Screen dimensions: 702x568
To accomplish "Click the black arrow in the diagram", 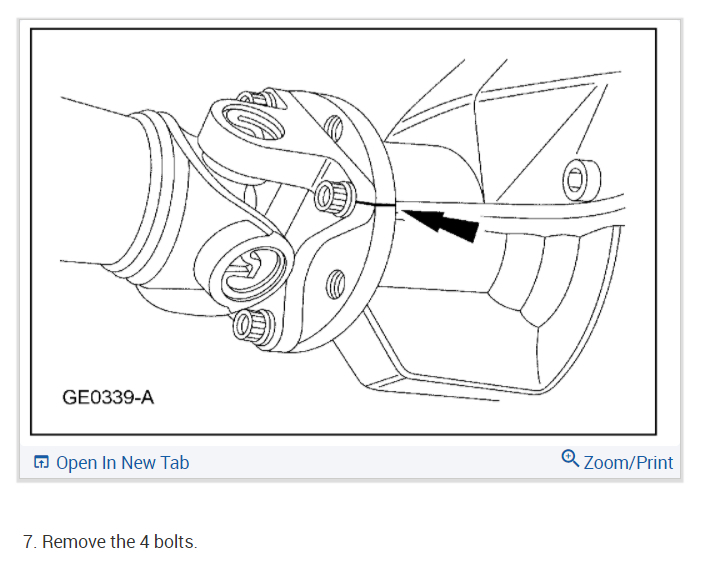I will pos(441,225).
